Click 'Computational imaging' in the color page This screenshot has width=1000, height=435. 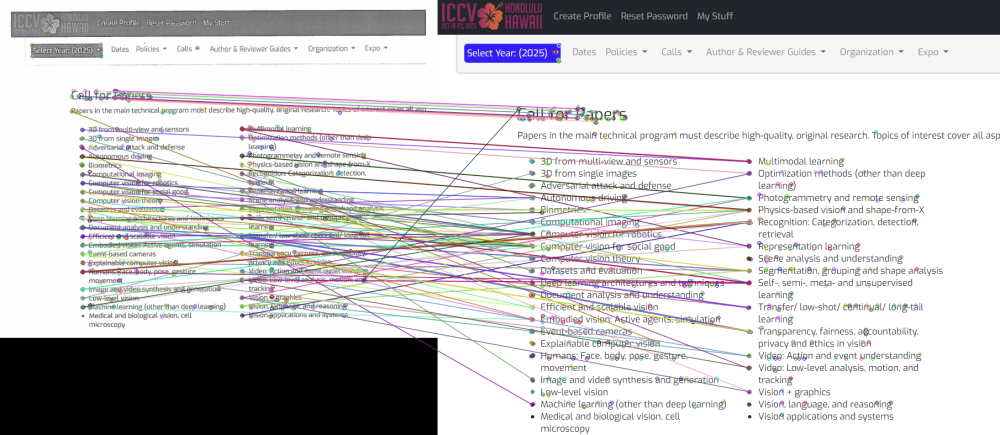click(590, 222)
